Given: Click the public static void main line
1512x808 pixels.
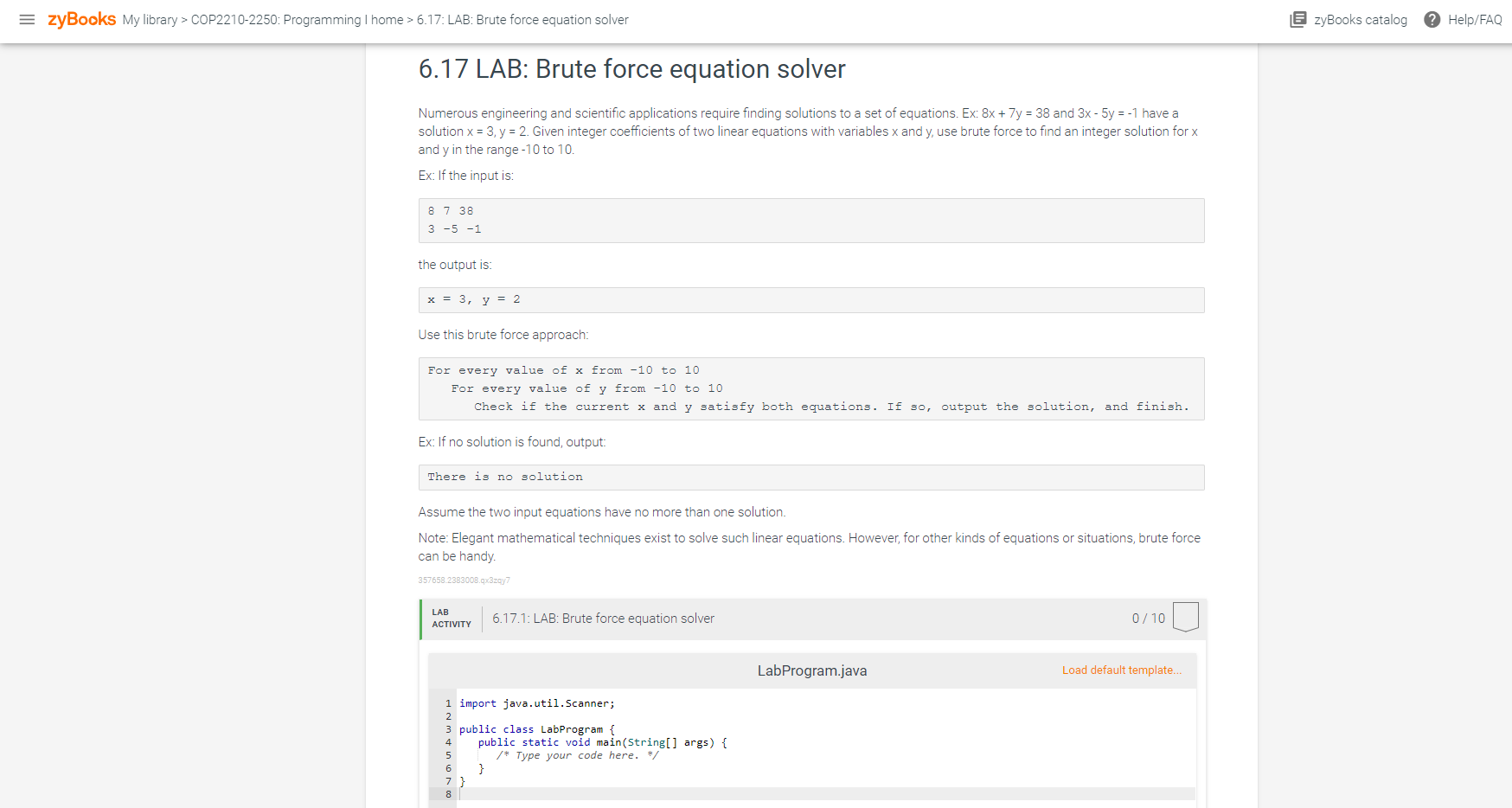Looking at the screenshot, I should tap(603, 742).
